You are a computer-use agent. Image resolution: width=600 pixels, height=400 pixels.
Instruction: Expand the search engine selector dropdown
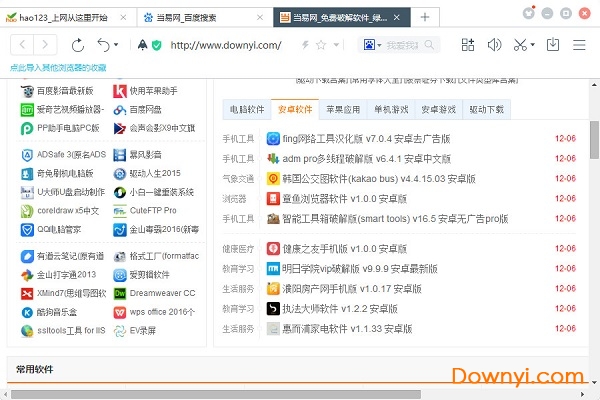tap(380, 45)
